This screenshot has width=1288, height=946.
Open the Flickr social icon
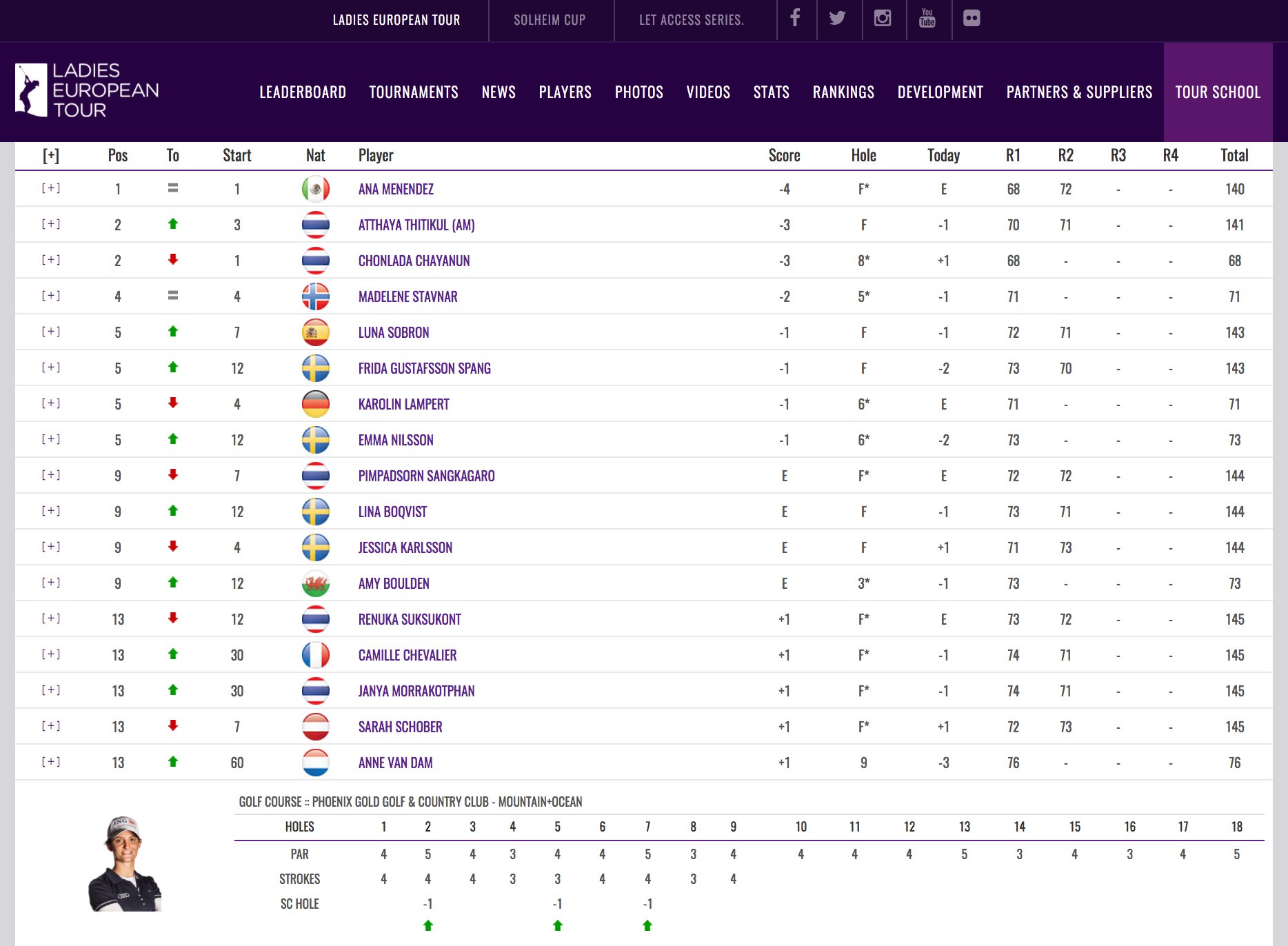[972, 18]
